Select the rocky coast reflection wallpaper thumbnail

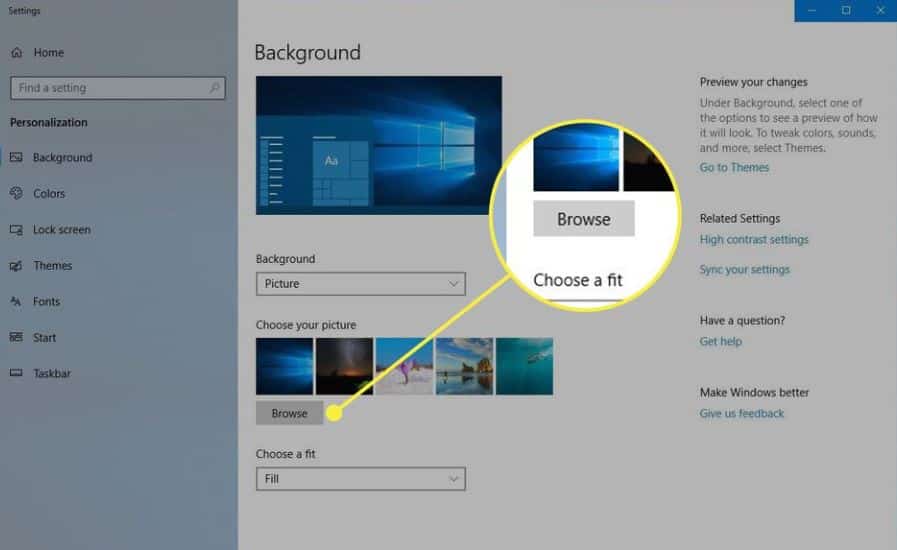pos(464,366)
